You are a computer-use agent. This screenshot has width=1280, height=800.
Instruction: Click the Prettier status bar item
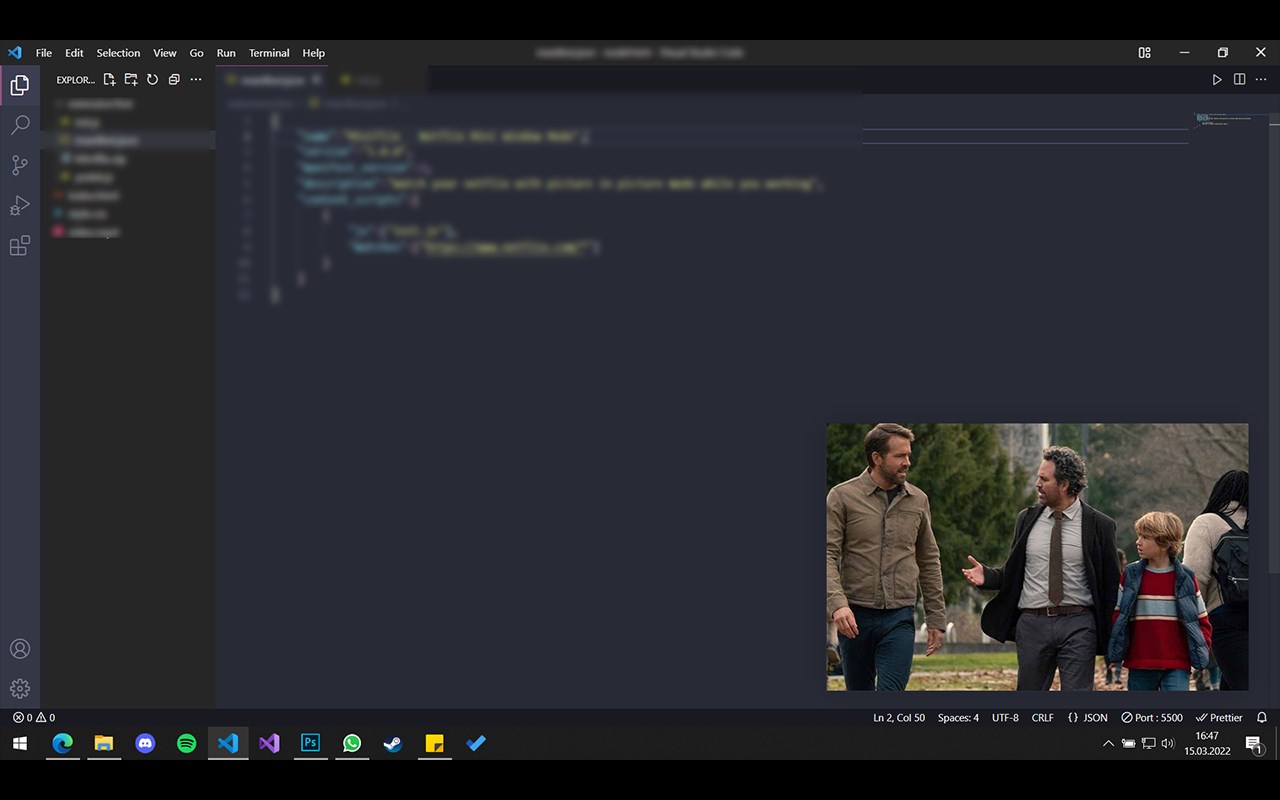1219,718
